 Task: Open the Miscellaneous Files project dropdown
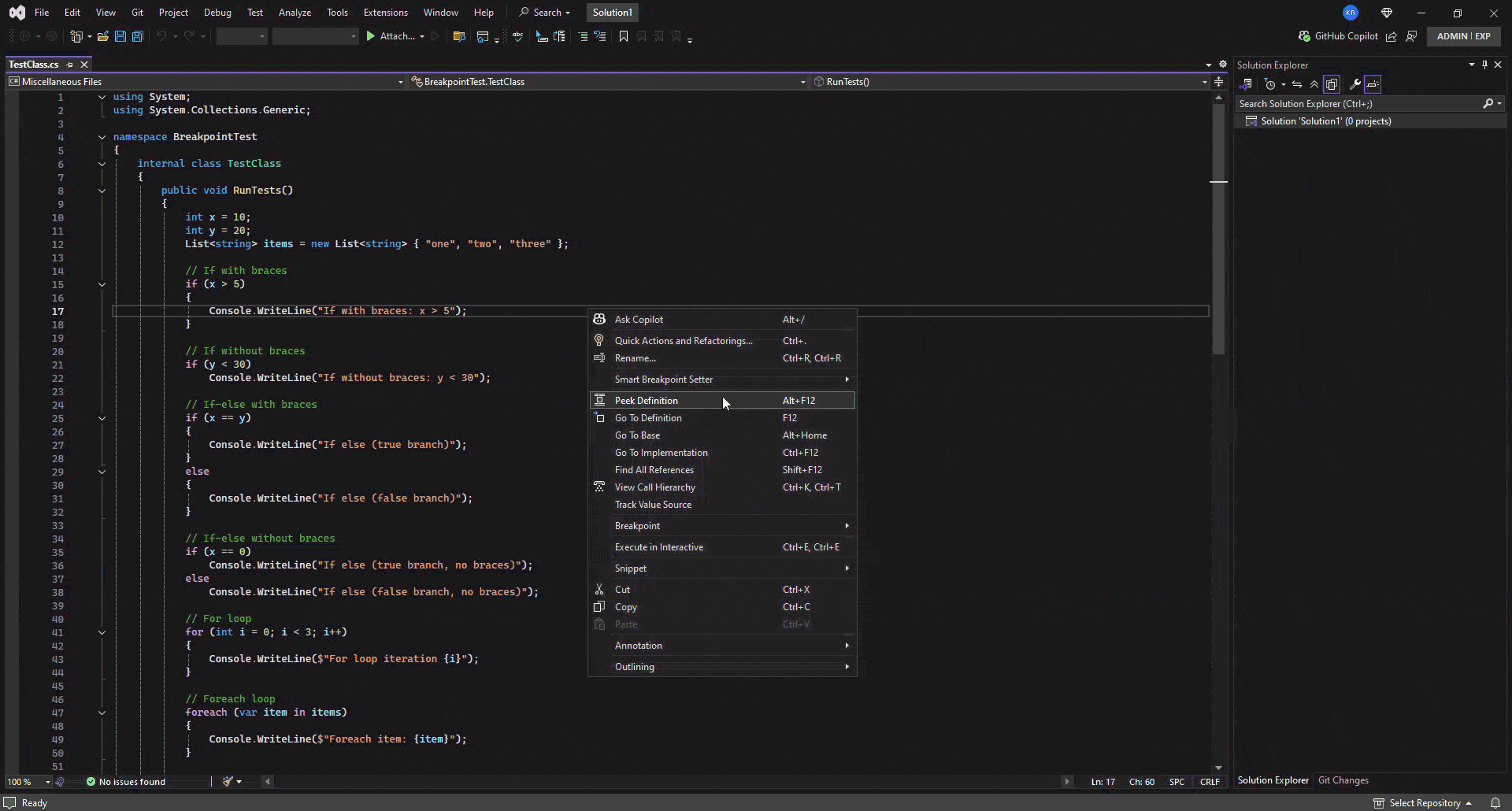pos(206,82)
